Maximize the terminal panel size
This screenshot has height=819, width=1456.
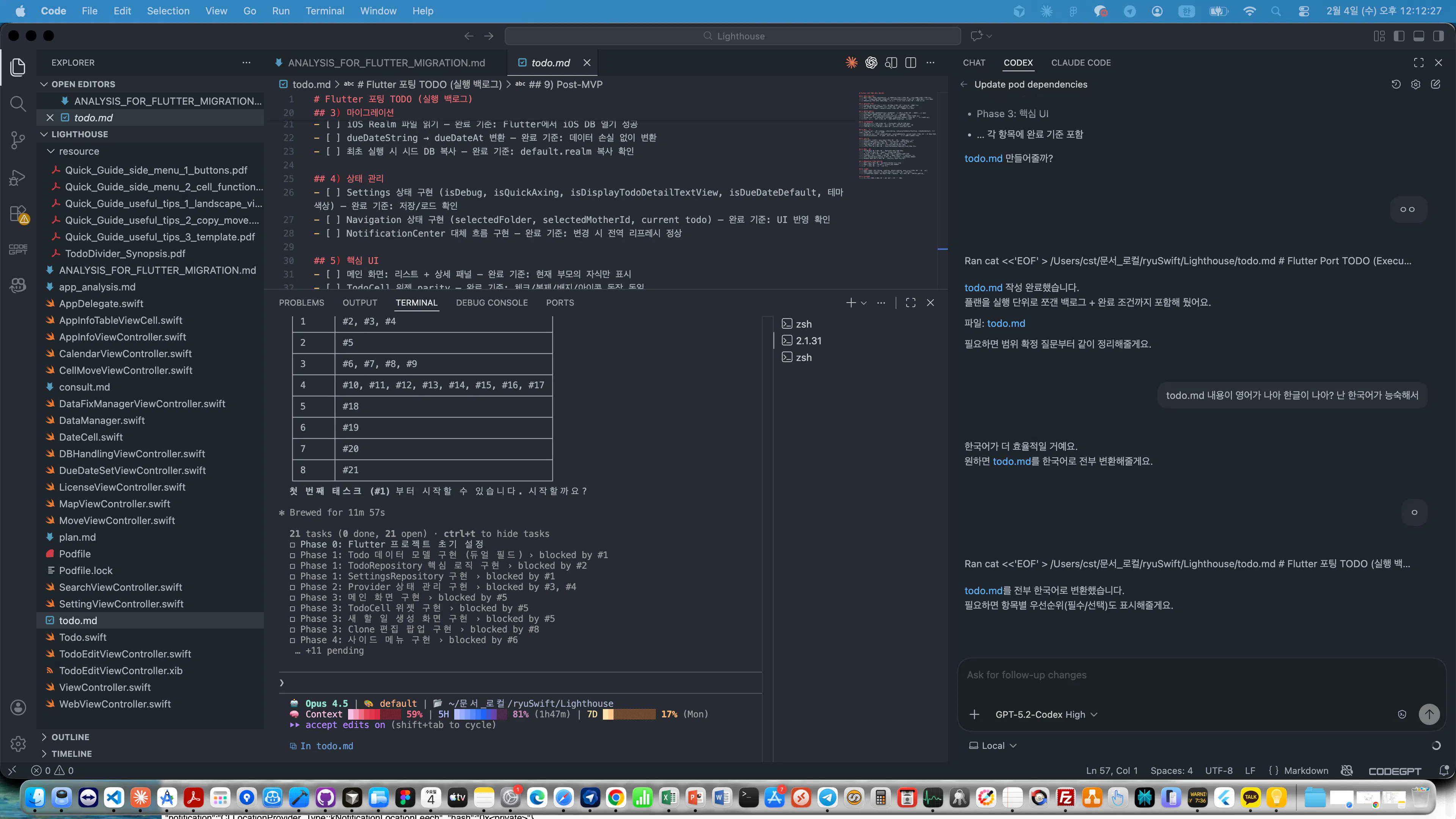point(910,303)
